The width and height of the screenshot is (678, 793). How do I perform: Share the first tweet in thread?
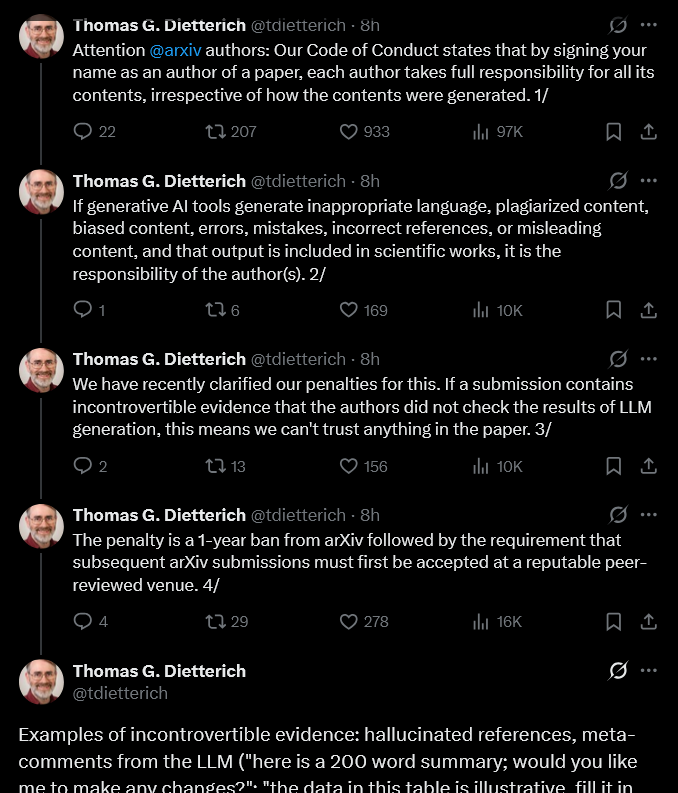648,131
